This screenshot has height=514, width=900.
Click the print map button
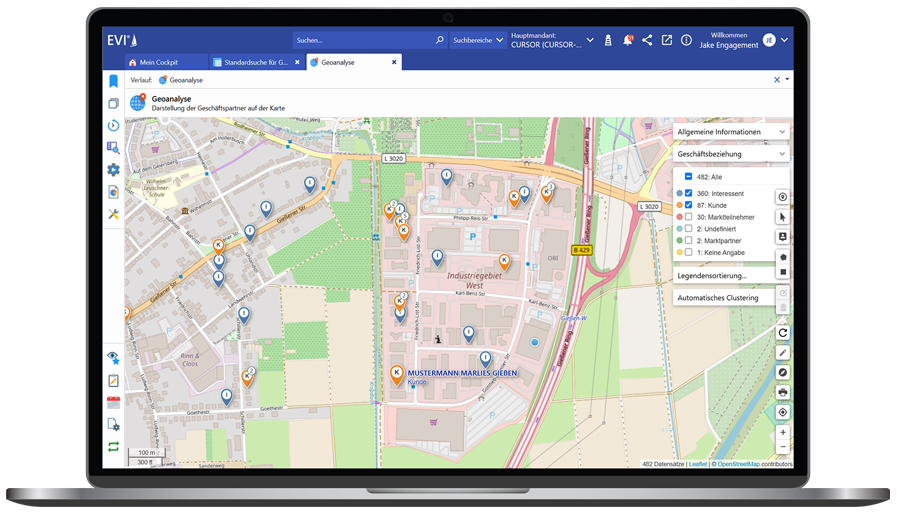(782, 392)
